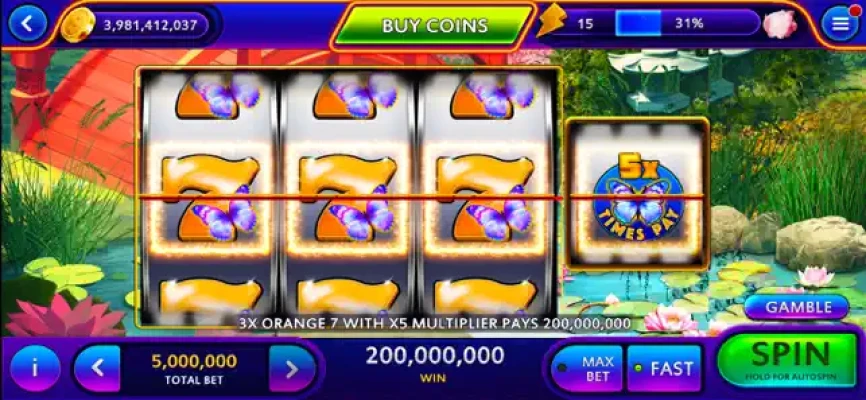Tap the gold coin balance icon

(x=75, y=25)
